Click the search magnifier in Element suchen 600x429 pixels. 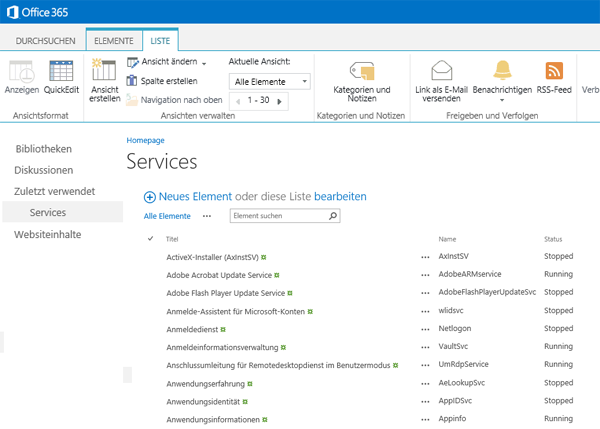click(x=333, y=216)
